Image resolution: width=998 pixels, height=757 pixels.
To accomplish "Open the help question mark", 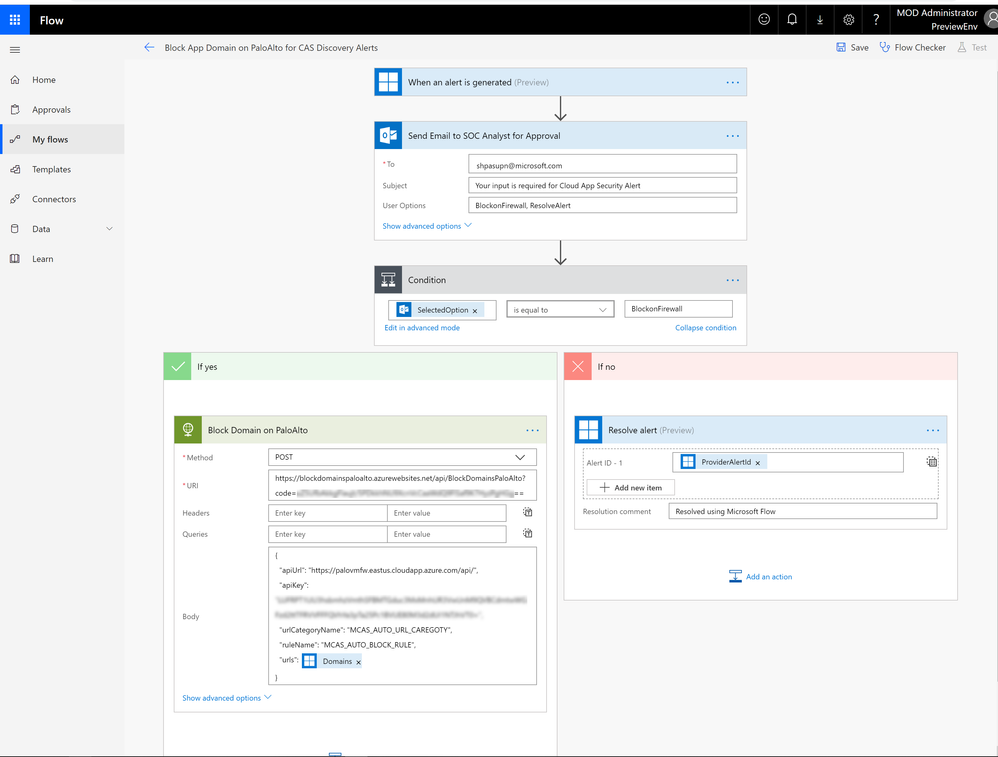I will 876,20.
